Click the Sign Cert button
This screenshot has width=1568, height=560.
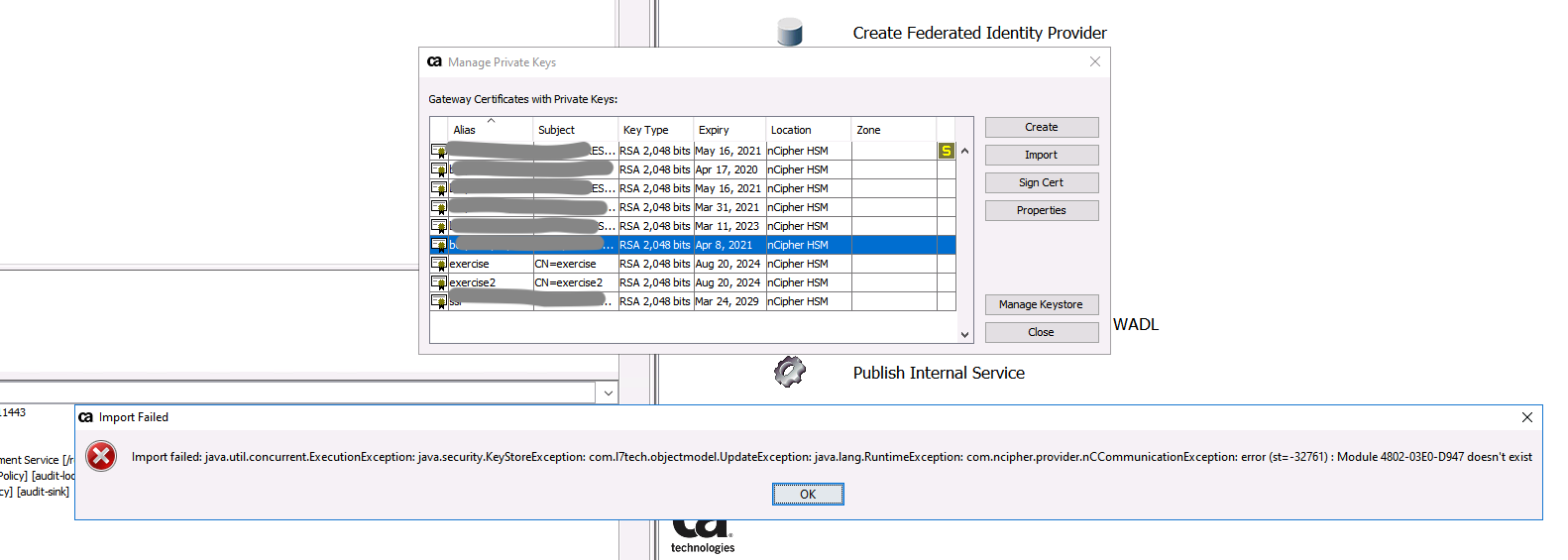(x=1041, y=182)
